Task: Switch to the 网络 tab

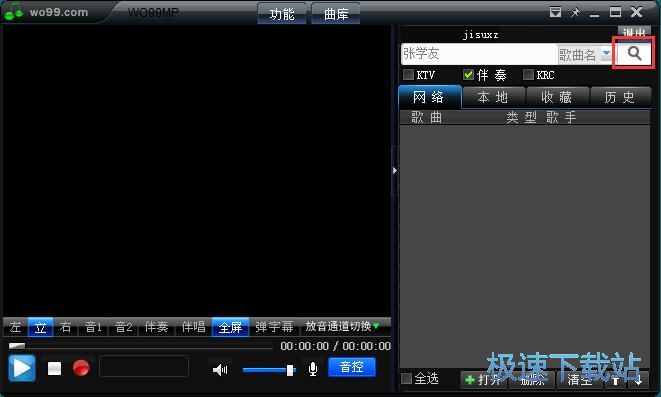Action: (430, 97)
